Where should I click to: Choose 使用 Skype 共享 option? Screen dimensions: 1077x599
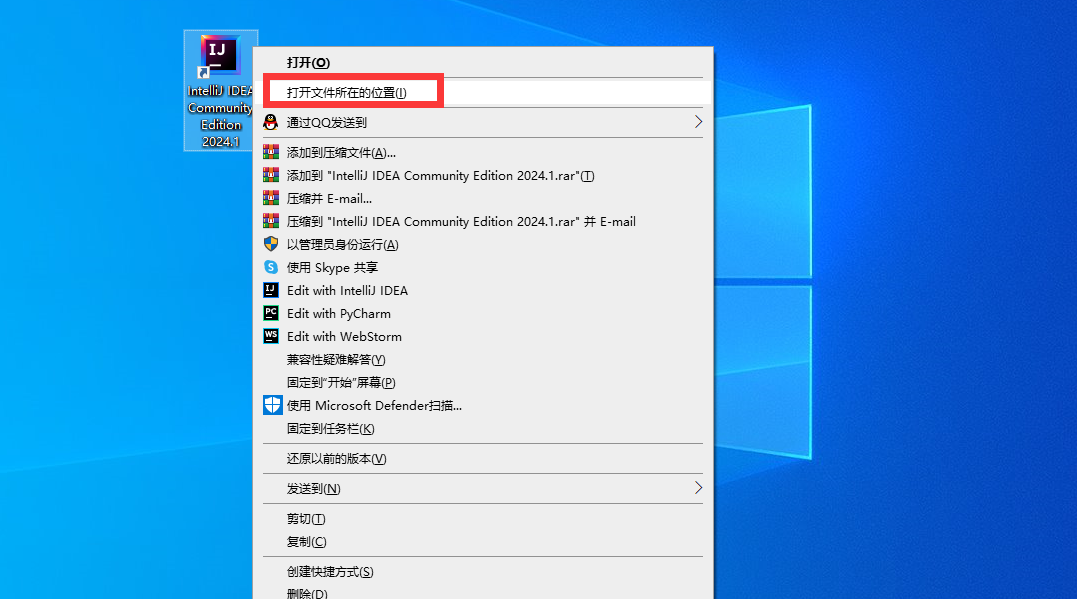[484, 267]
